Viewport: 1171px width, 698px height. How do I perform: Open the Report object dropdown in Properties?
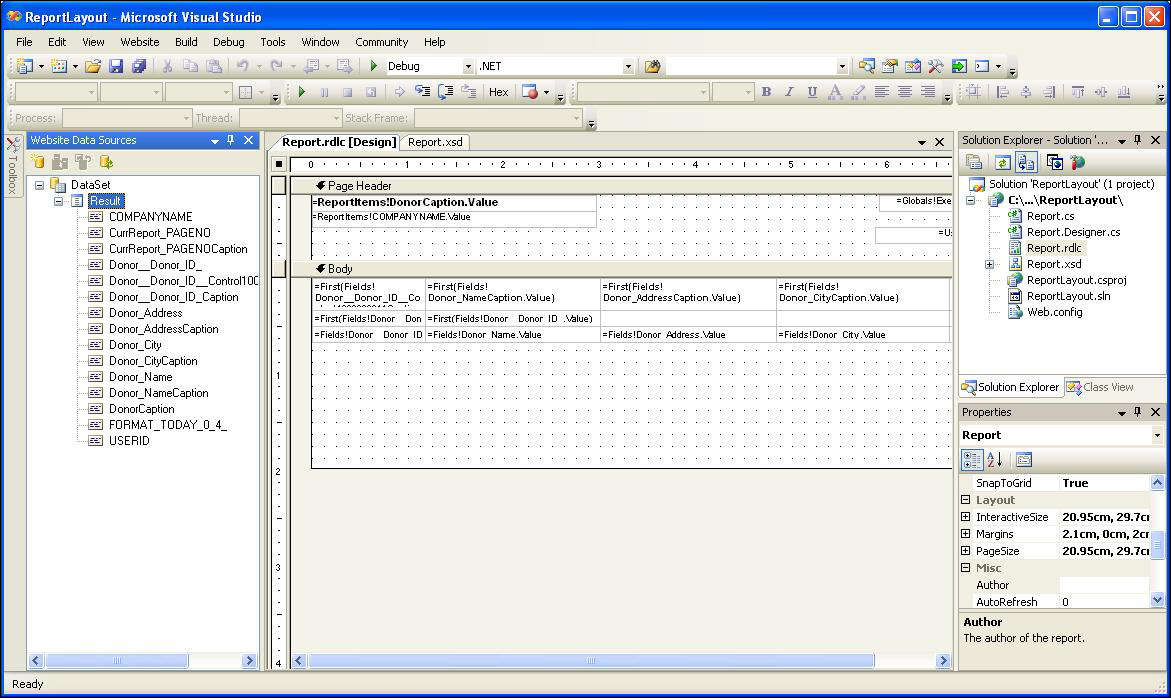point(1157,435)
